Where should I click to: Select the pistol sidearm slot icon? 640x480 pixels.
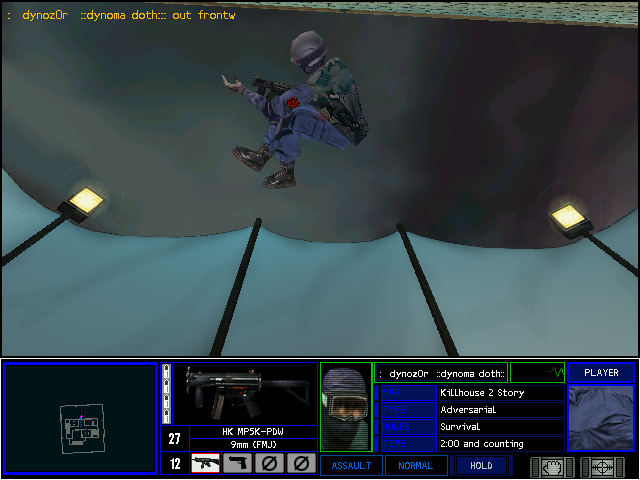click(237, 463)
